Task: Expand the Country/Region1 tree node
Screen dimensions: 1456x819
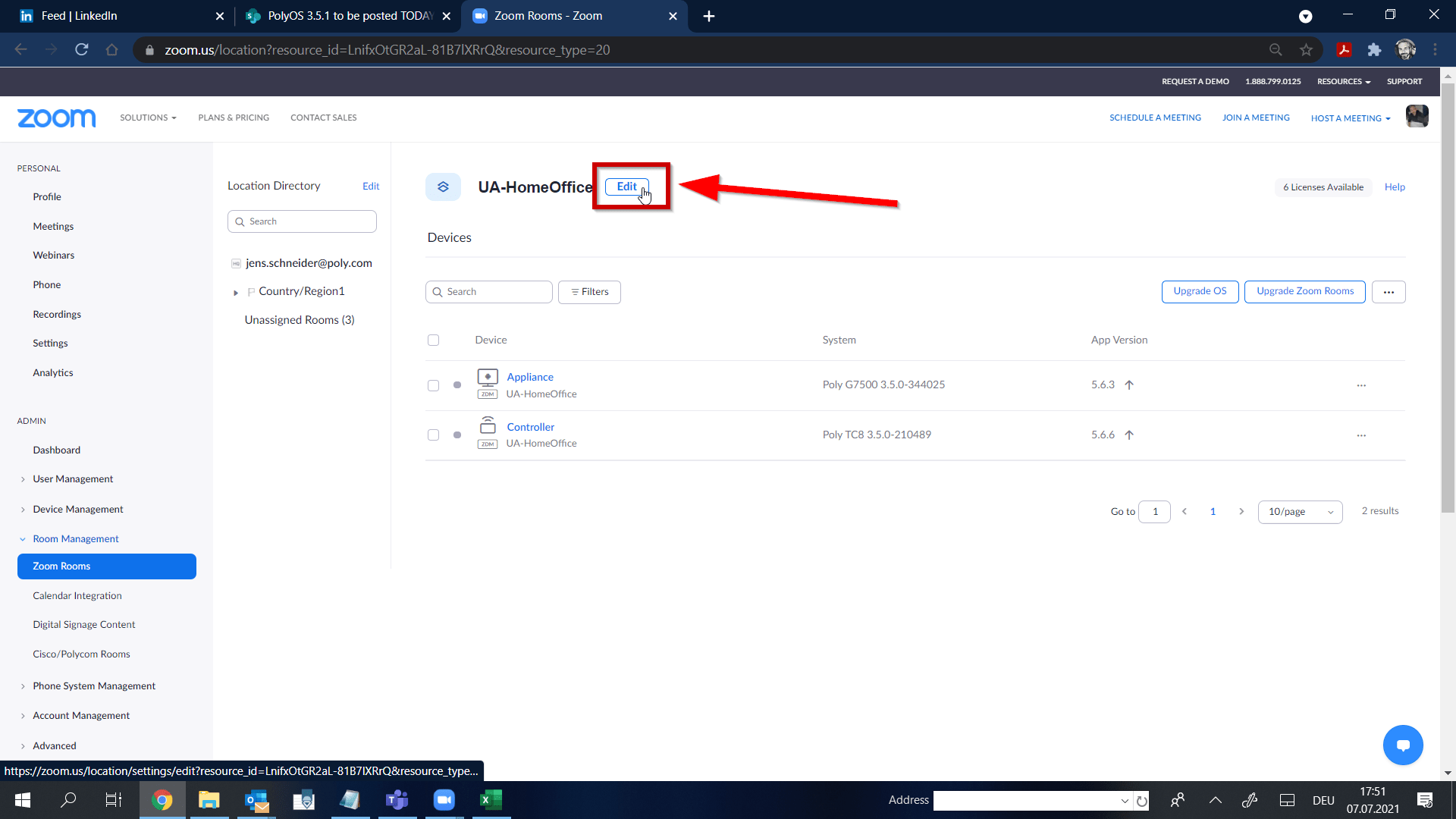Action: [236, 292]
